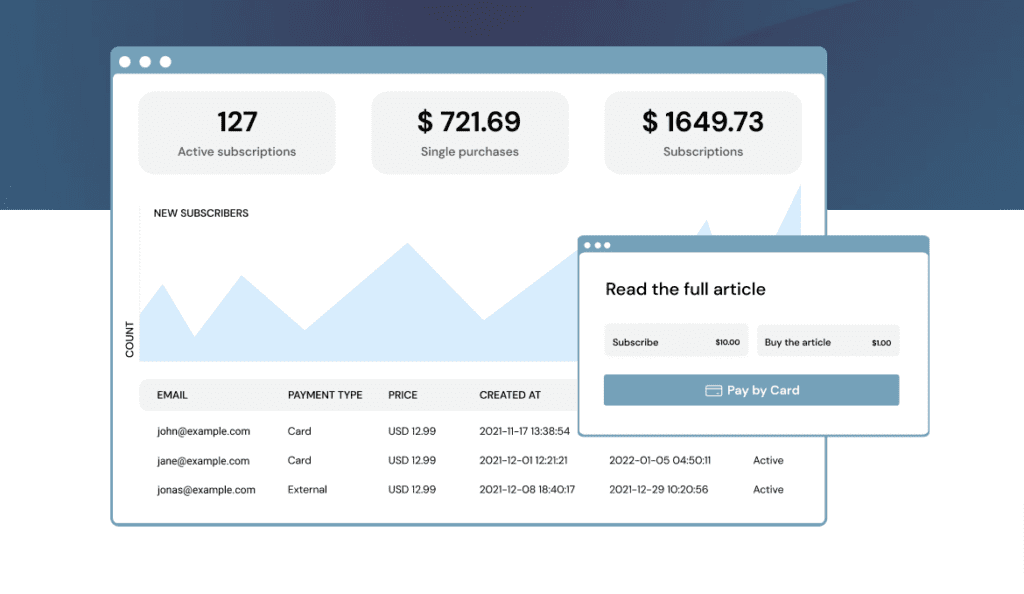
Task: Click the PRICE column header
Action: (403, 395)
